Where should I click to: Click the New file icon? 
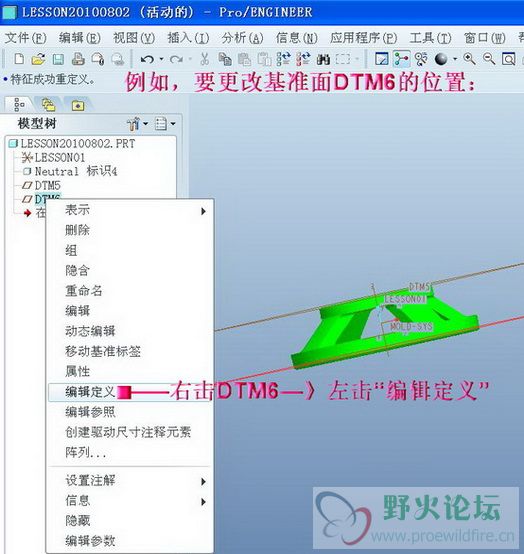[19, 59]
